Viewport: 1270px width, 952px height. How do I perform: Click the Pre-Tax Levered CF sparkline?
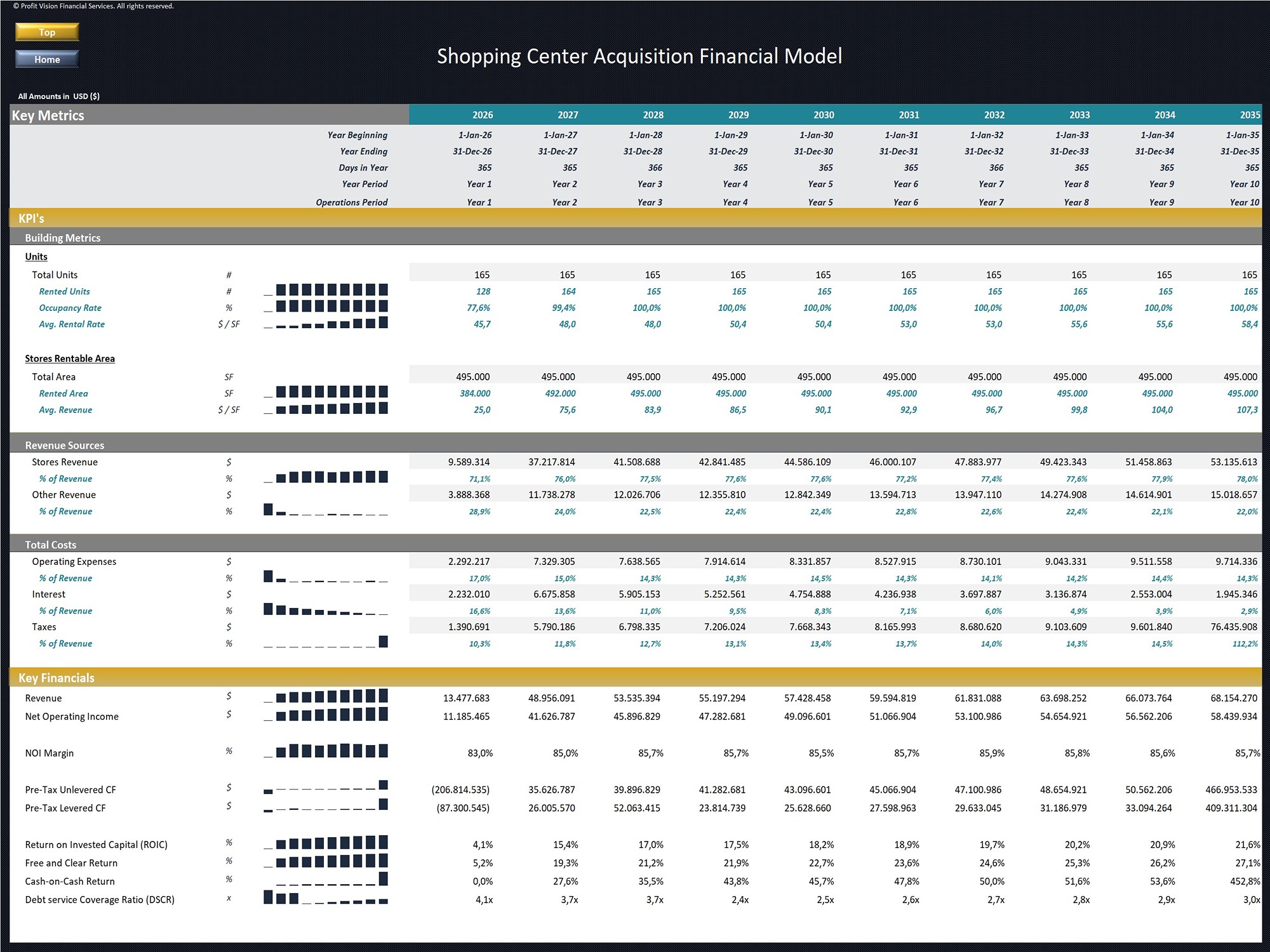click(x=326, y=806)
